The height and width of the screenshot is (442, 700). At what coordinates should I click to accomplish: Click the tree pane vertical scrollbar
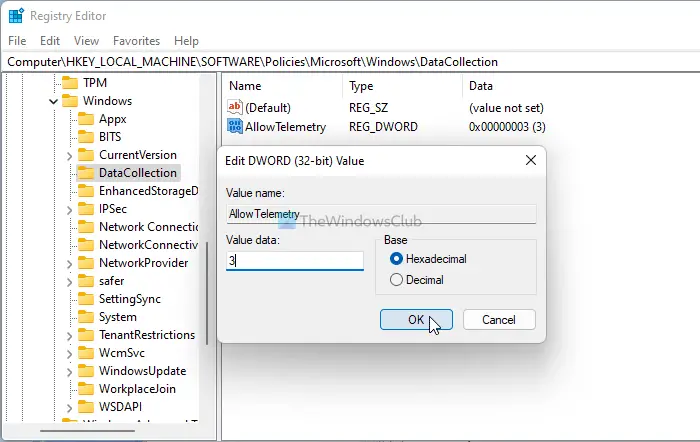pos(207,293)
